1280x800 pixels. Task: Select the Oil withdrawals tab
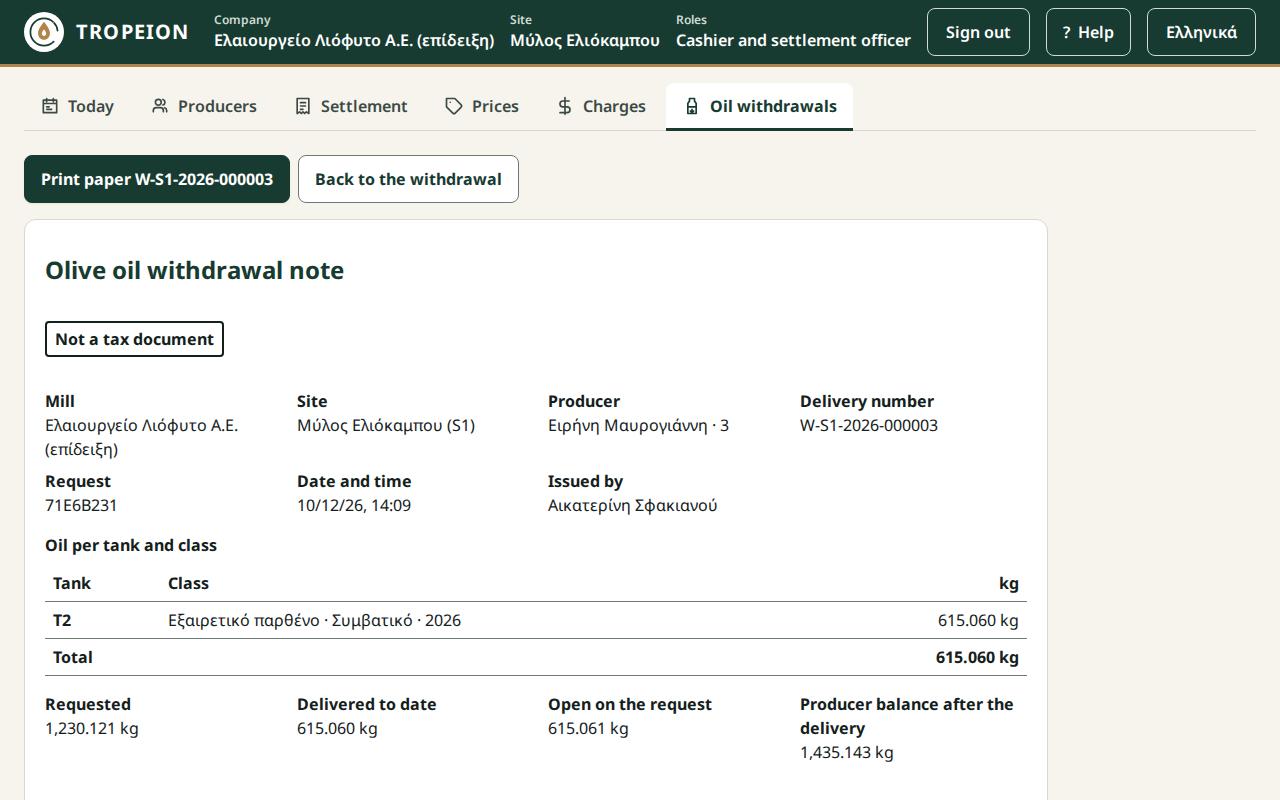tap(759, 106)
